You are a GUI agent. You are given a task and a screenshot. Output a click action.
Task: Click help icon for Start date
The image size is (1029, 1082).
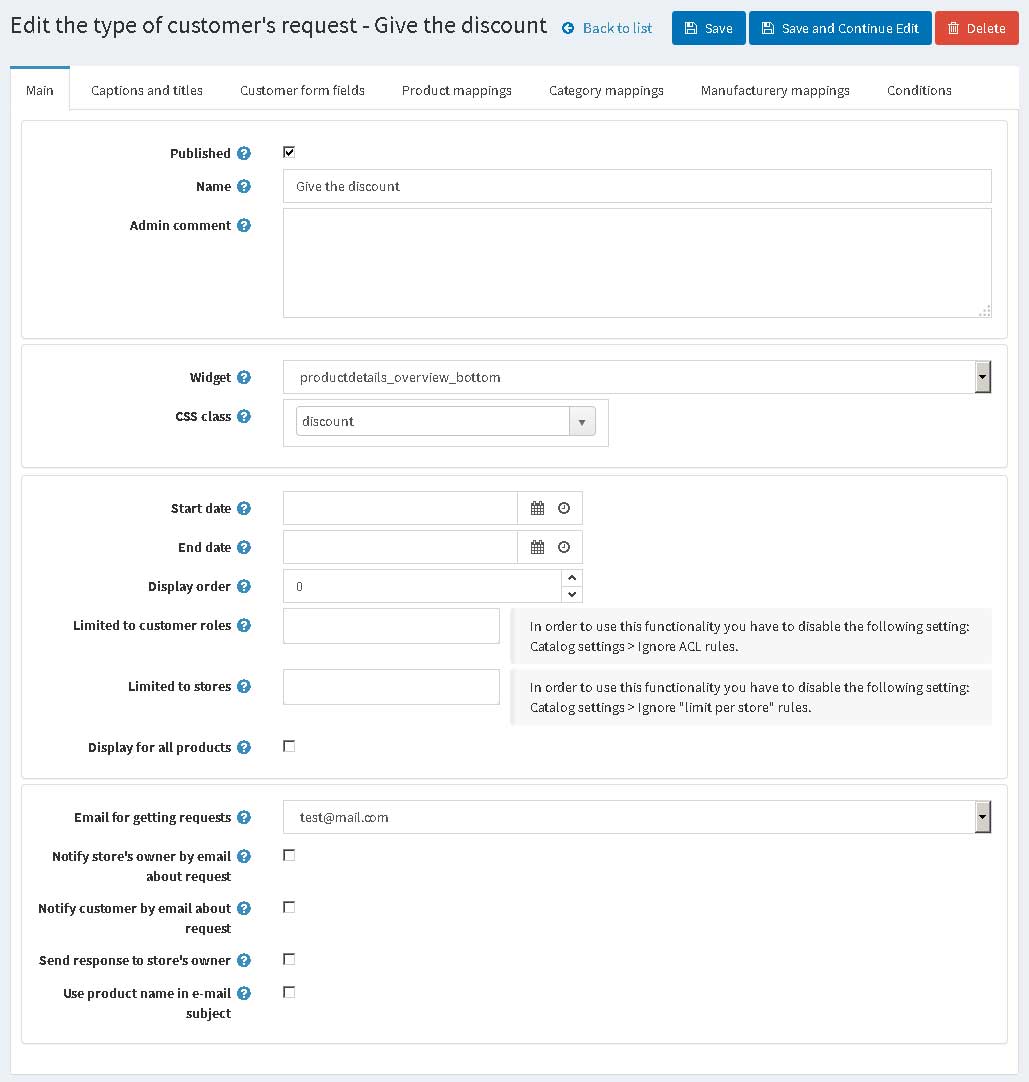tap(244, 508)
